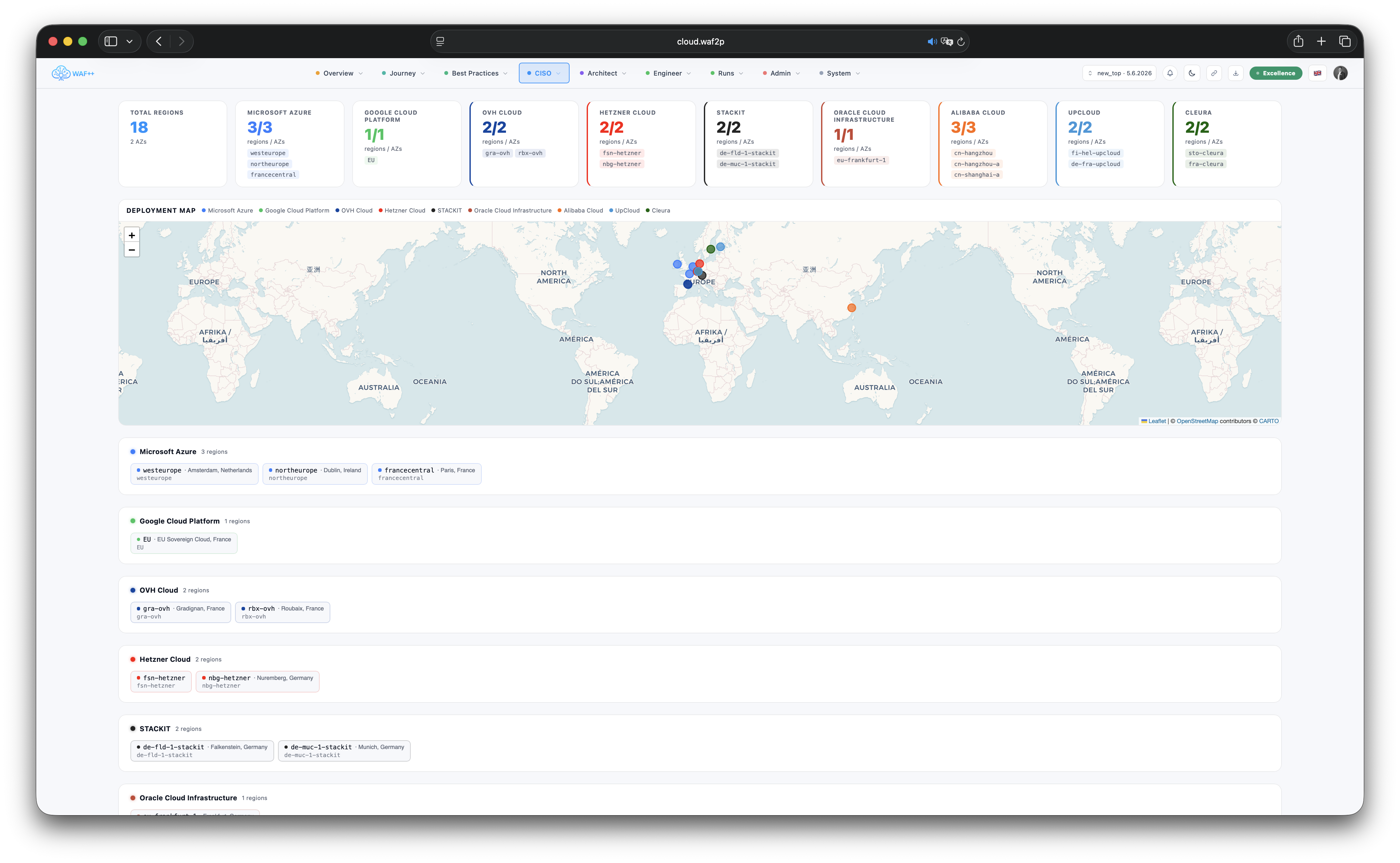
Task: Toggle dark mode with the moon icon
Action: click(x=1192, y=73)
